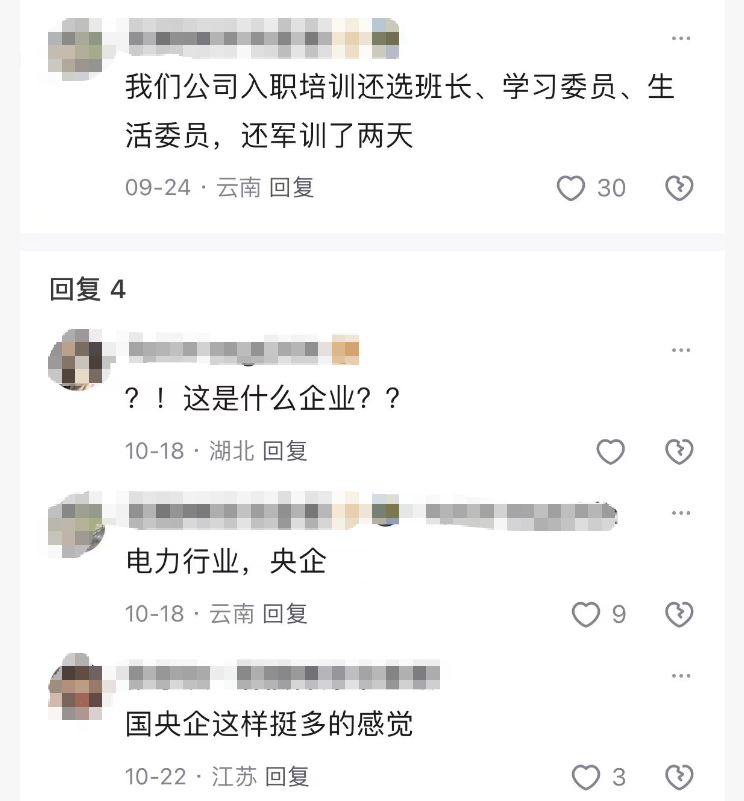Open three-dot menu for 国央企 reply
This screenshot has height=801, width=744.
pos(681,676)
